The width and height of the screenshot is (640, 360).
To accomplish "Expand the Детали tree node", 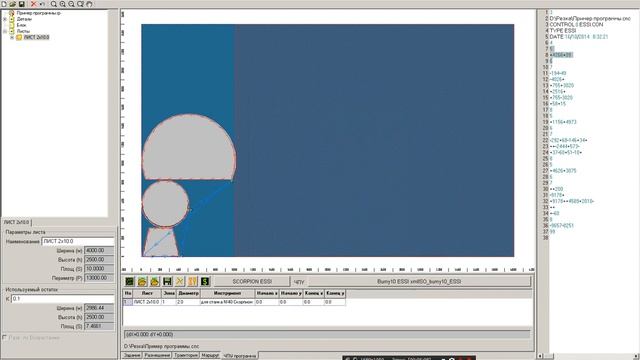I will pos(5,19).
